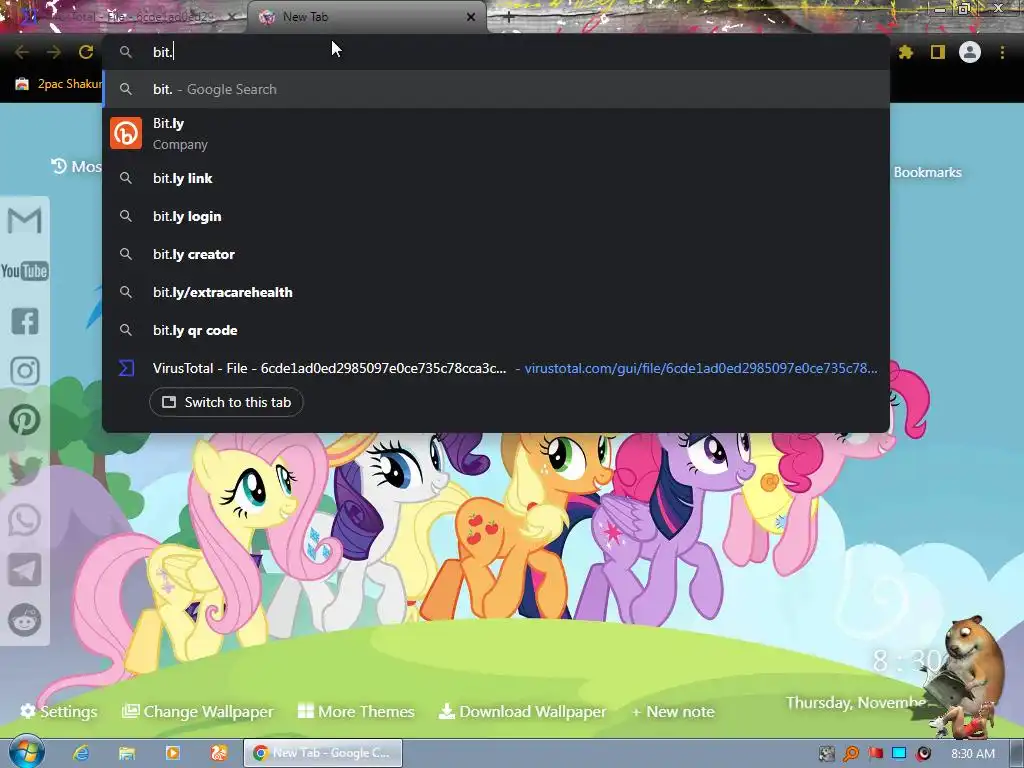
Task: Open the Chrome side panel icon
Action: [938, 52]
